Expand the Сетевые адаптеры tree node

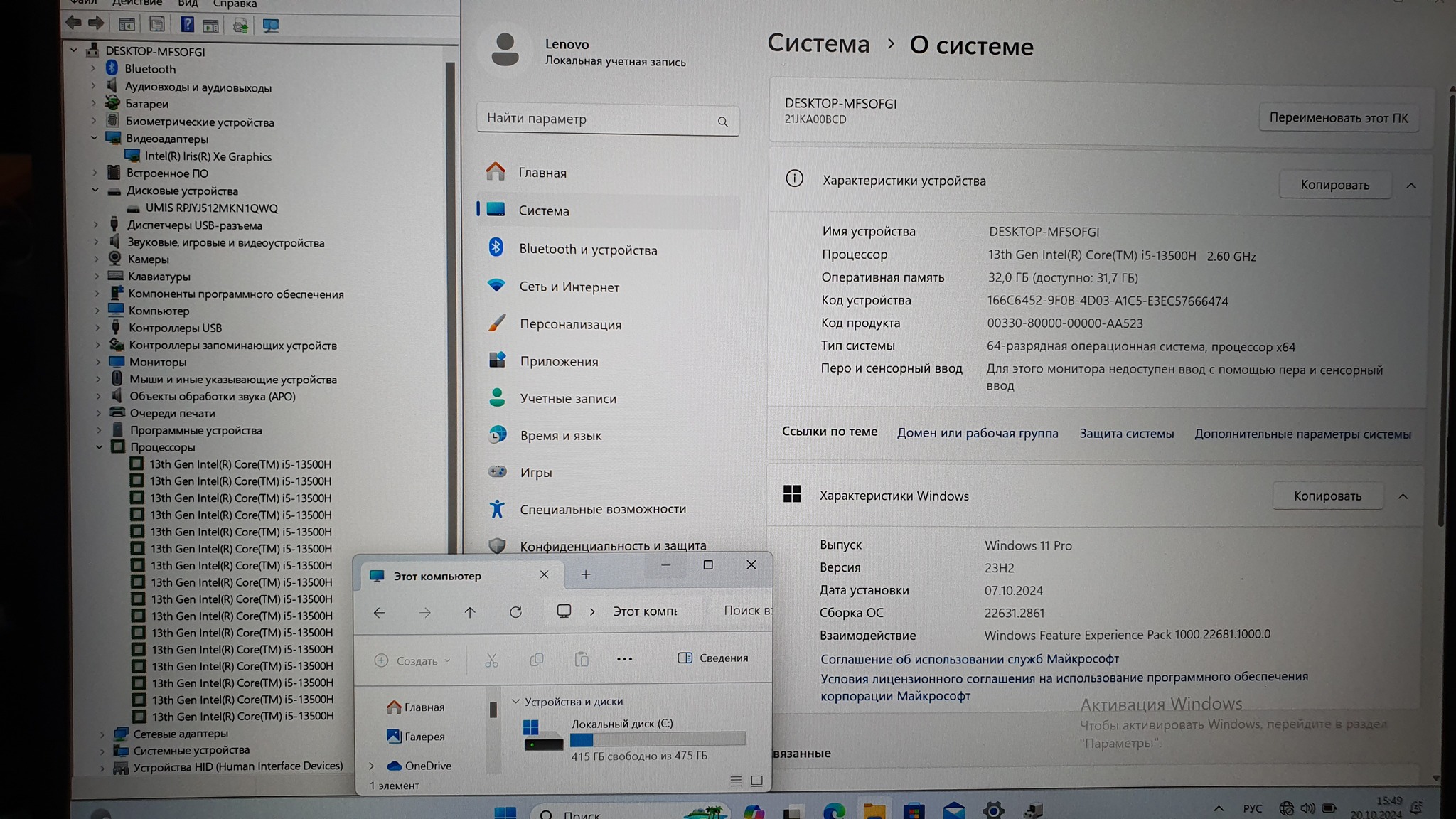point(102,734)
